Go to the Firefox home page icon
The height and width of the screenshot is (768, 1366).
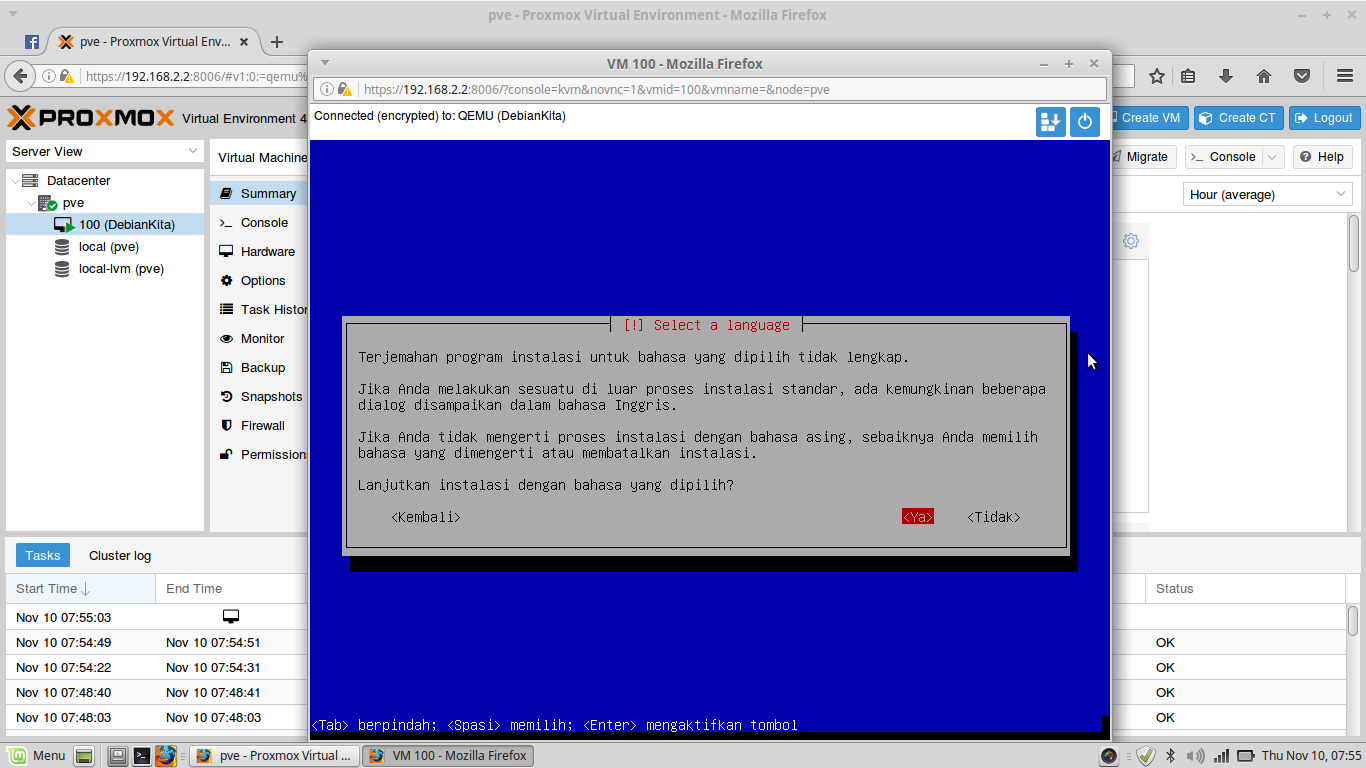1264,76
